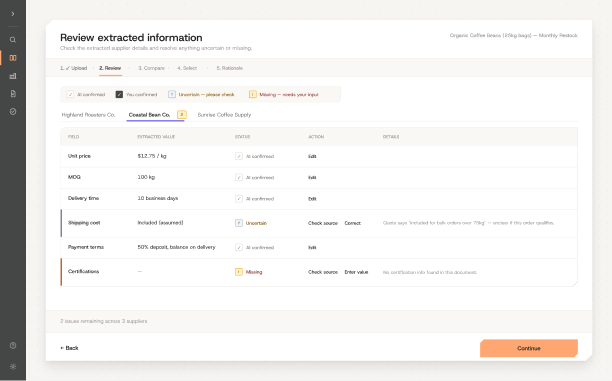612x381 pixels.
Task: Go to step 1 Upload
Action: point(74,68)
